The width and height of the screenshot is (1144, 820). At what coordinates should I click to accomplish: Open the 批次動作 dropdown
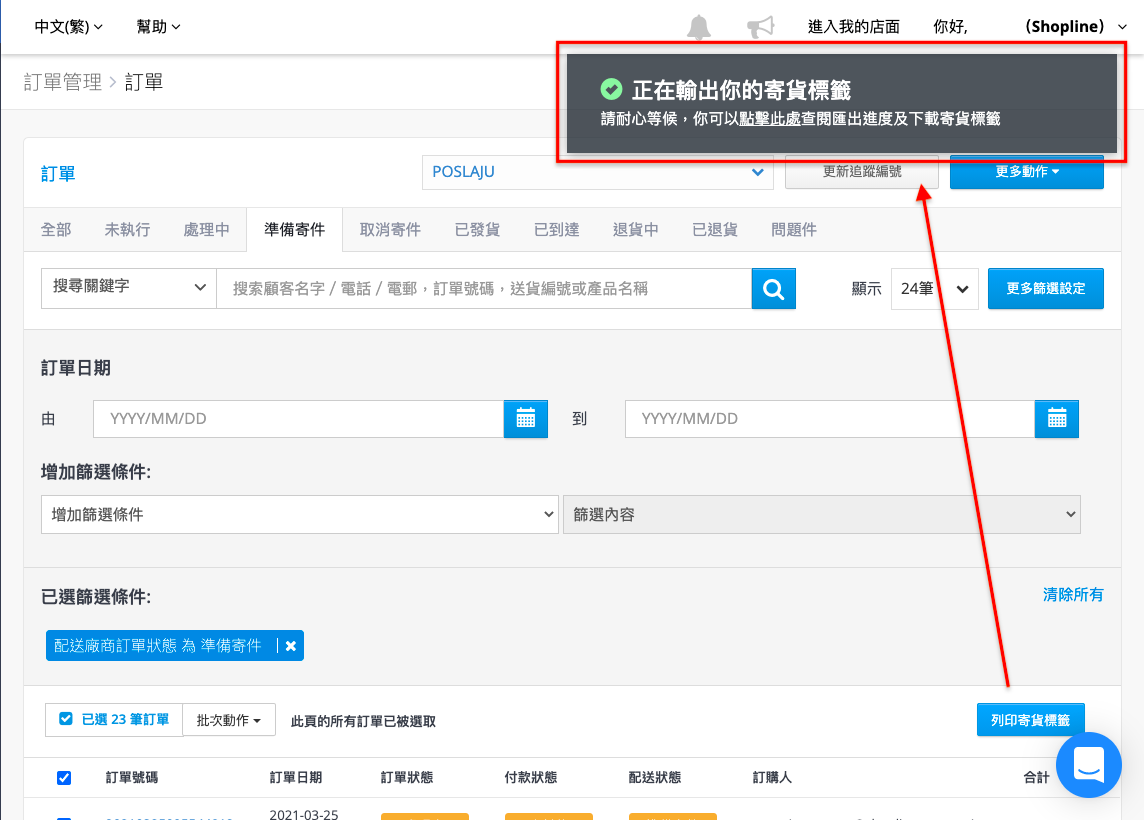229,720
